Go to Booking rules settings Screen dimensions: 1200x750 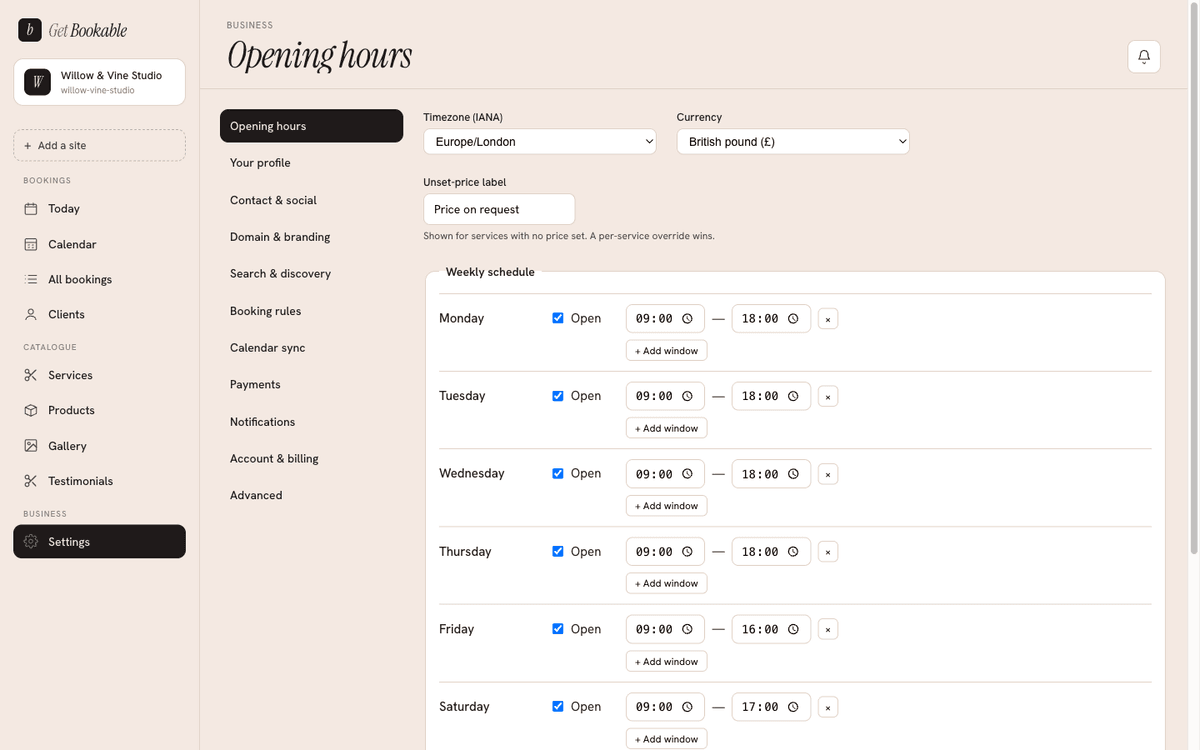(x=311, y=311)
